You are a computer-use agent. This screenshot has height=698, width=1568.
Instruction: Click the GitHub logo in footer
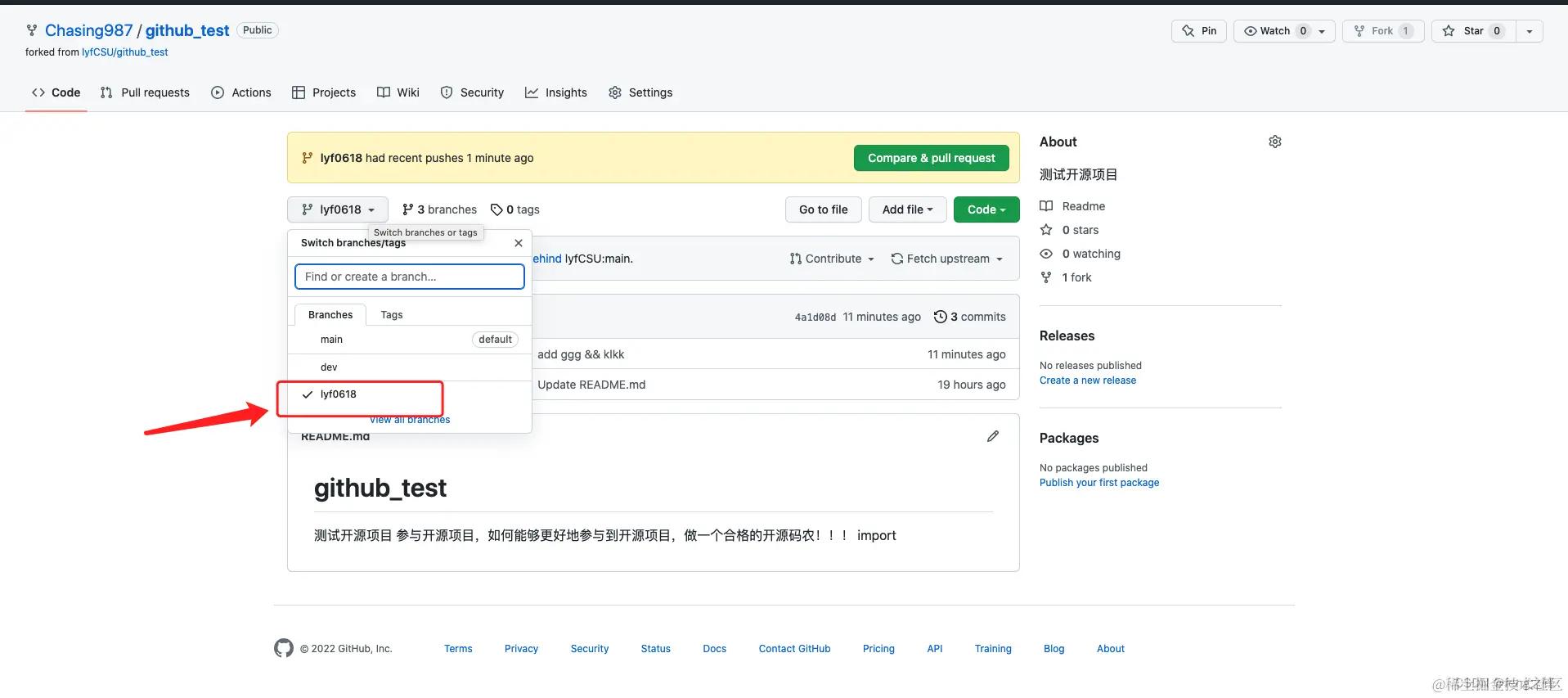(284, 648)
